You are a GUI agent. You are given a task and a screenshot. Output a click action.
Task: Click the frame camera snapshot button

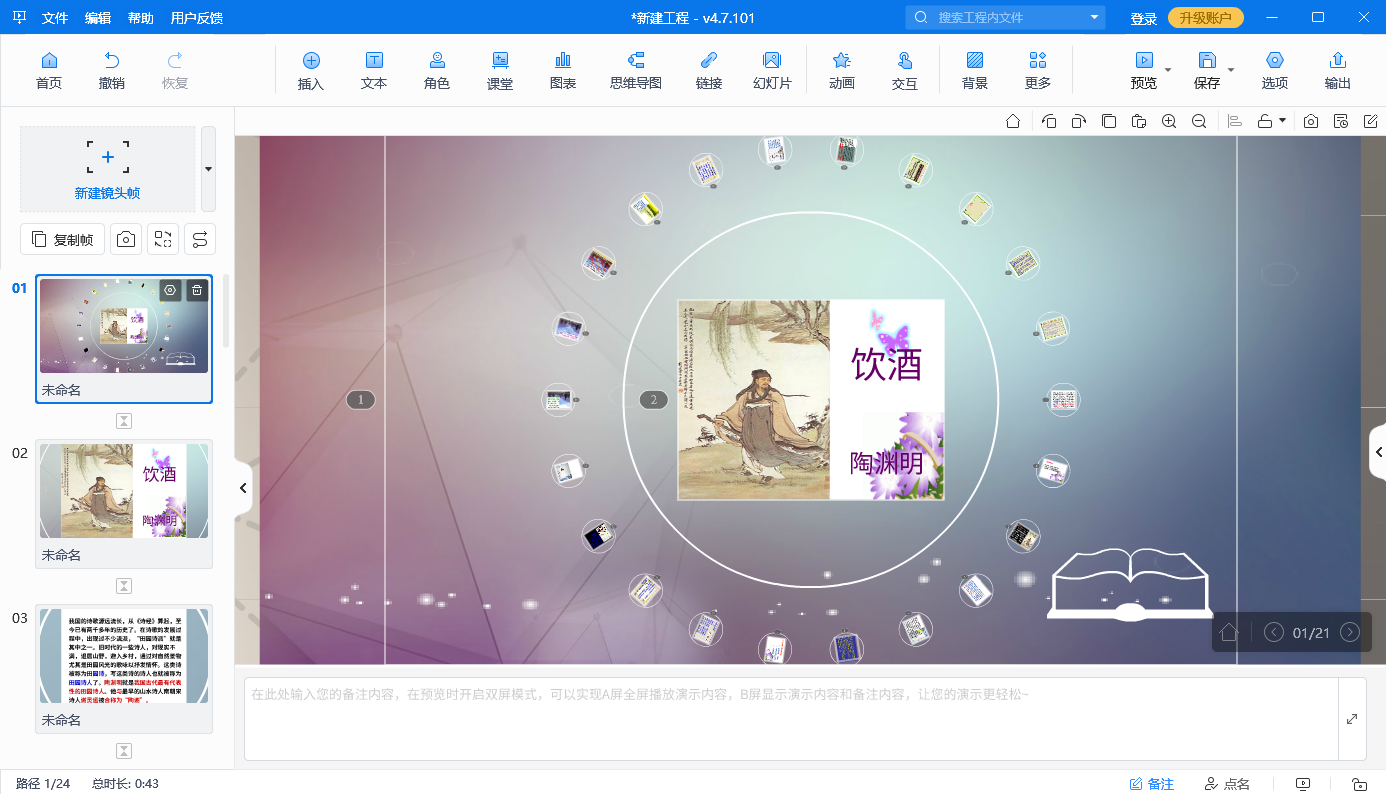(x=126, y=239)
